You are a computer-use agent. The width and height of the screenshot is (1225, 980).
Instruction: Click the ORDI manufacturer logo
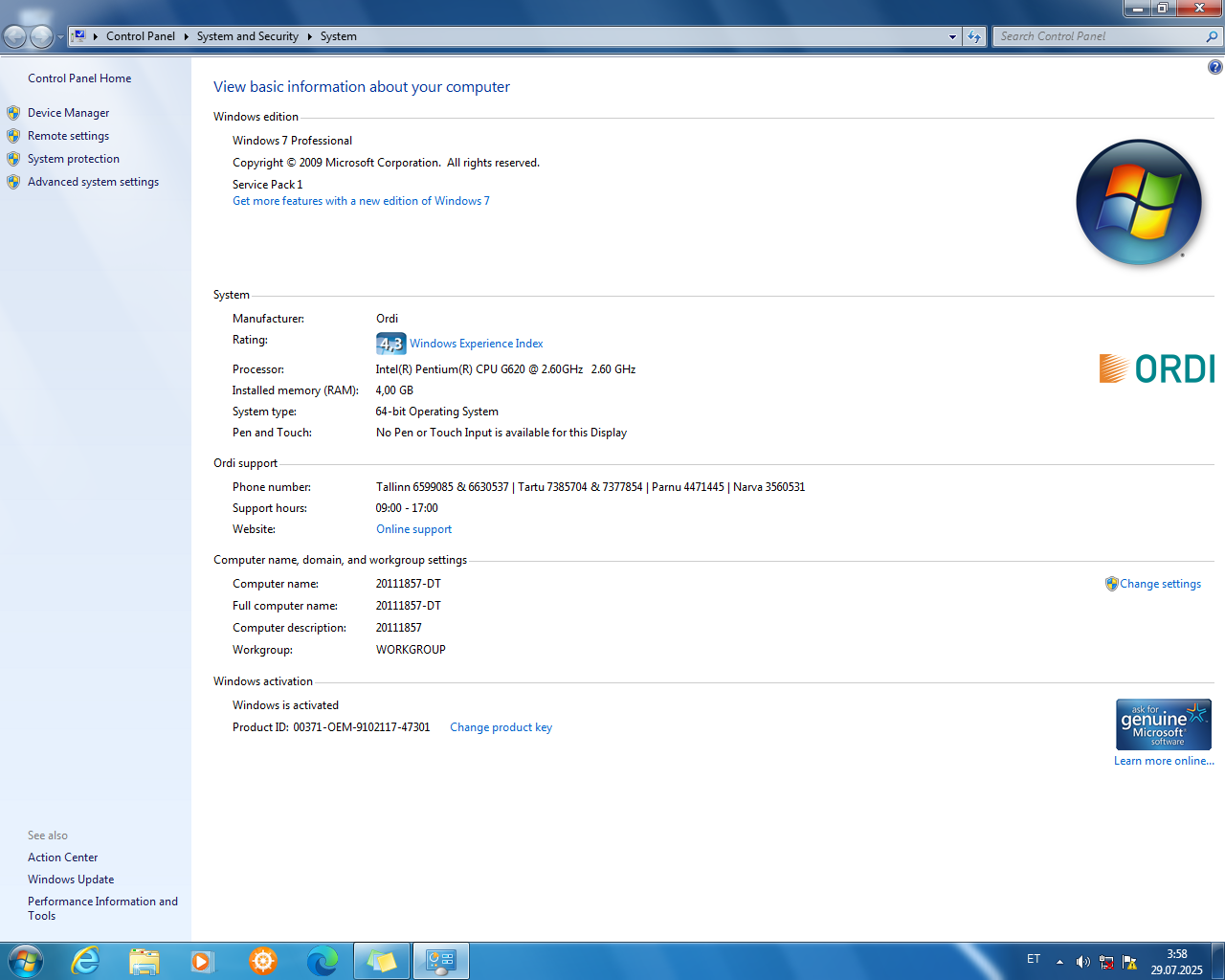tap(1157, 368)
